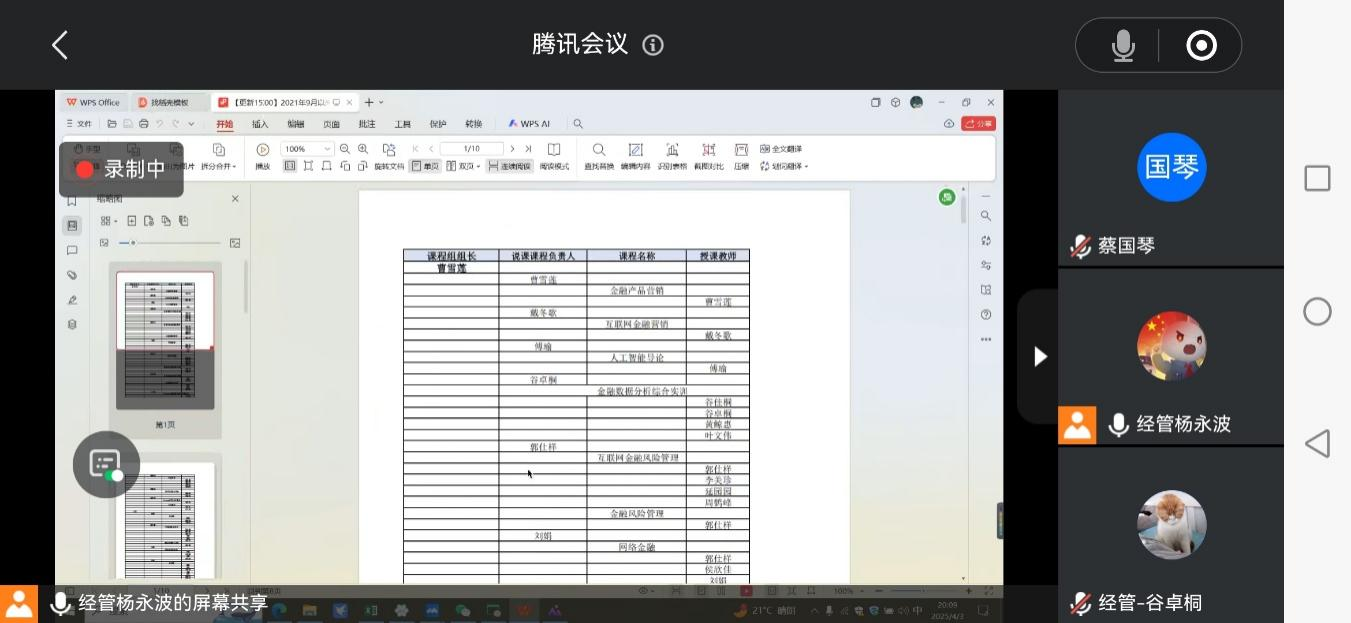This screenshot has height=623, width=1351.
Task: Click the WPS AI button
Action: [529, 124]
